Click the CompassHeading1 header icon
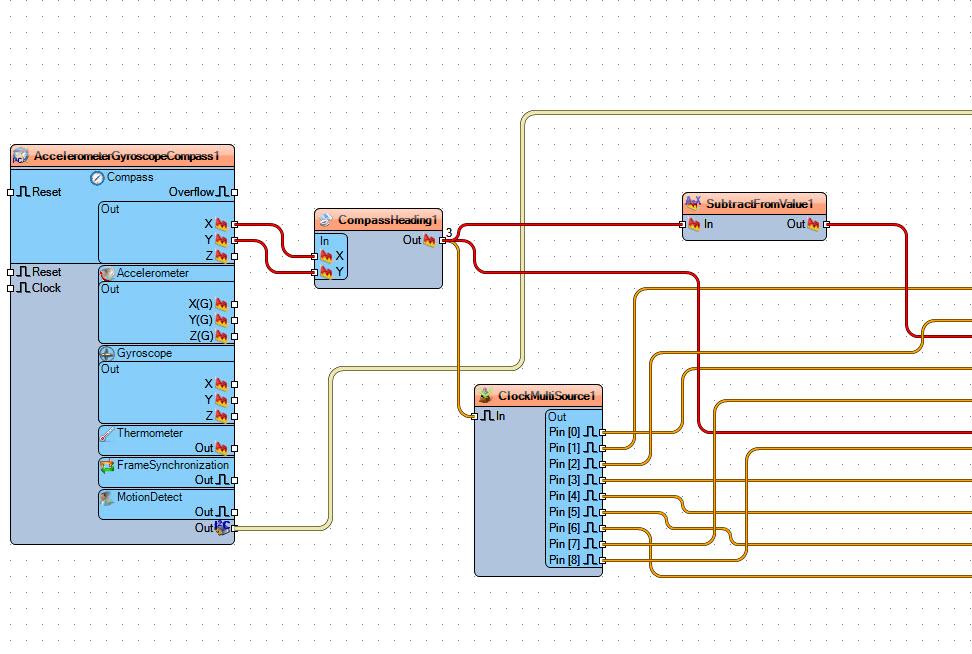 tap(325, 220)
